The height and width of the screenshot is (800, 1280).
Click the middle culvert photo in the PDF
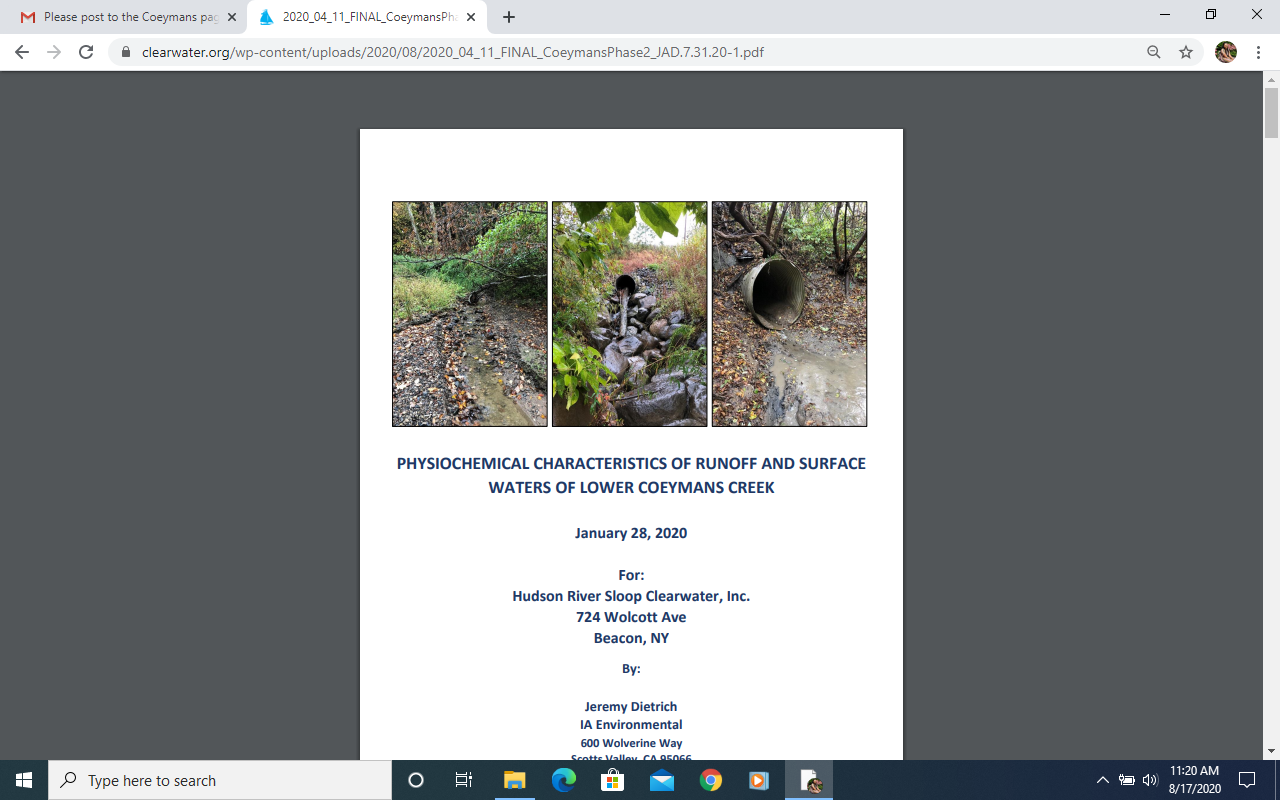(629, 314)
